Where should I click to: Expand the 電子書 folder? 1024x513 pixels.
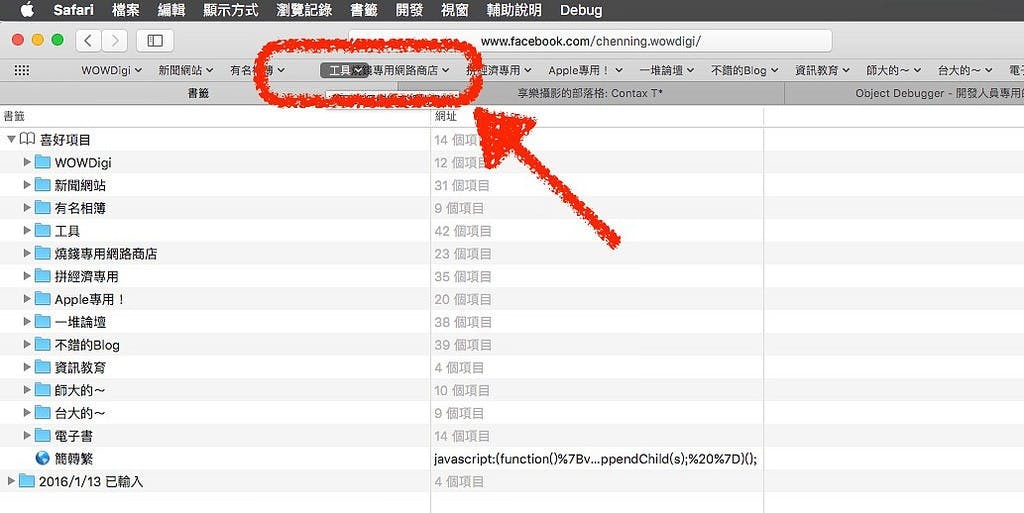(x=27, y=435)
